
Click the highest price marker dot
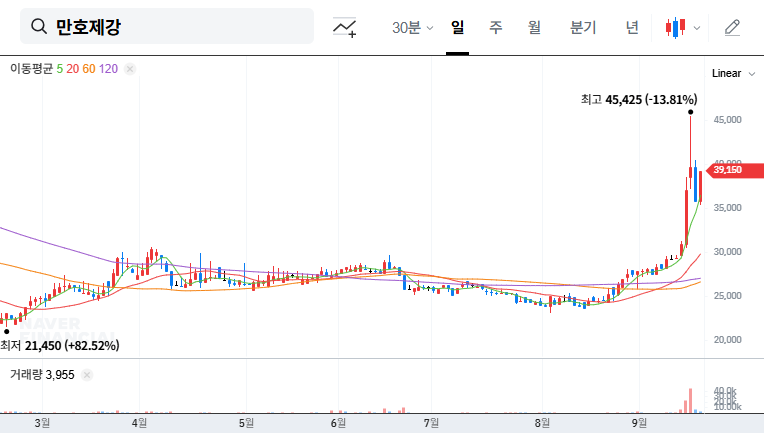[x=690, y=112]
